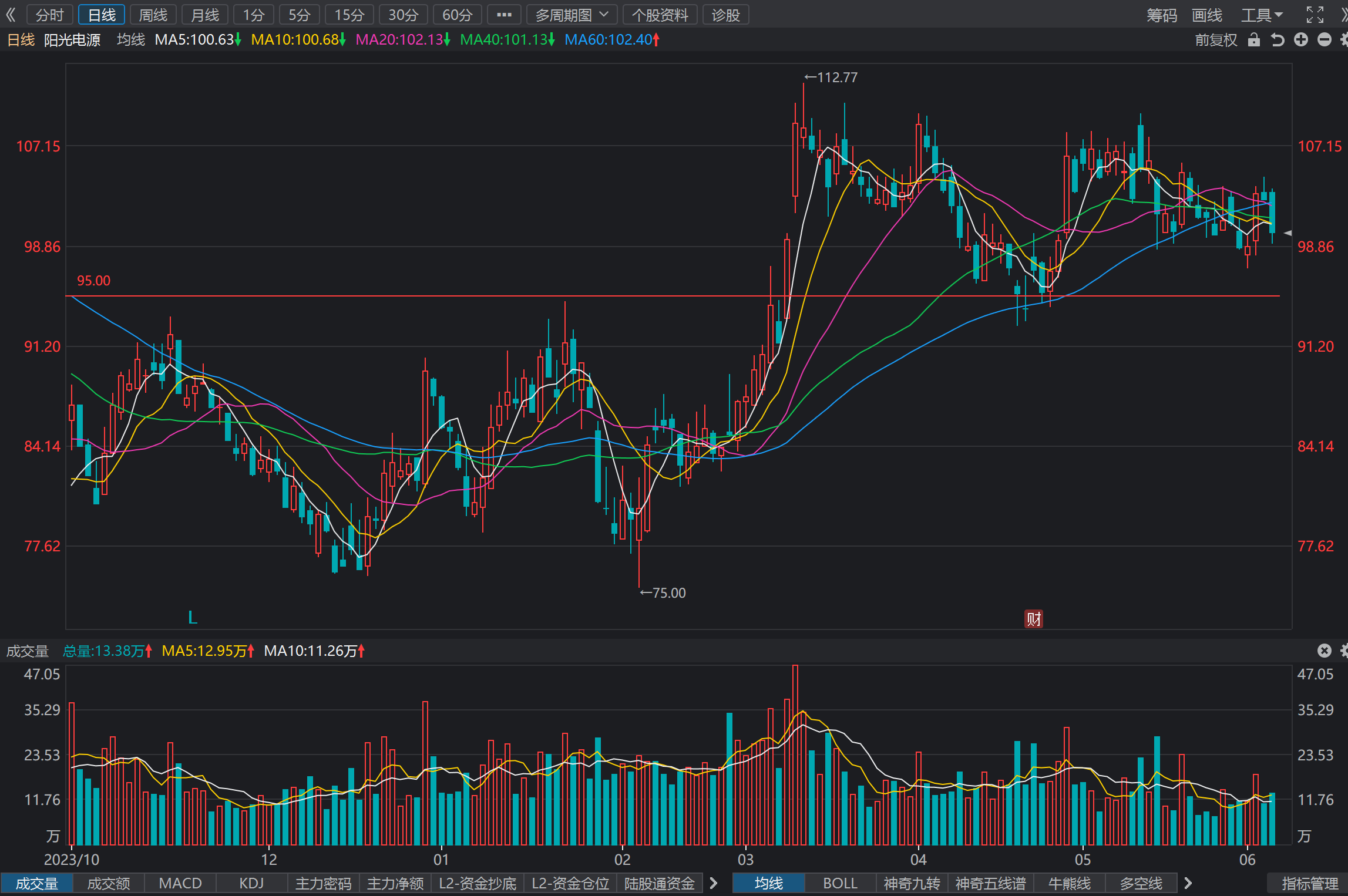The height and width of the screenshot is (896, 1348).
Task: Select KDJ indicator tab
Action: click(x=252, y=884)
